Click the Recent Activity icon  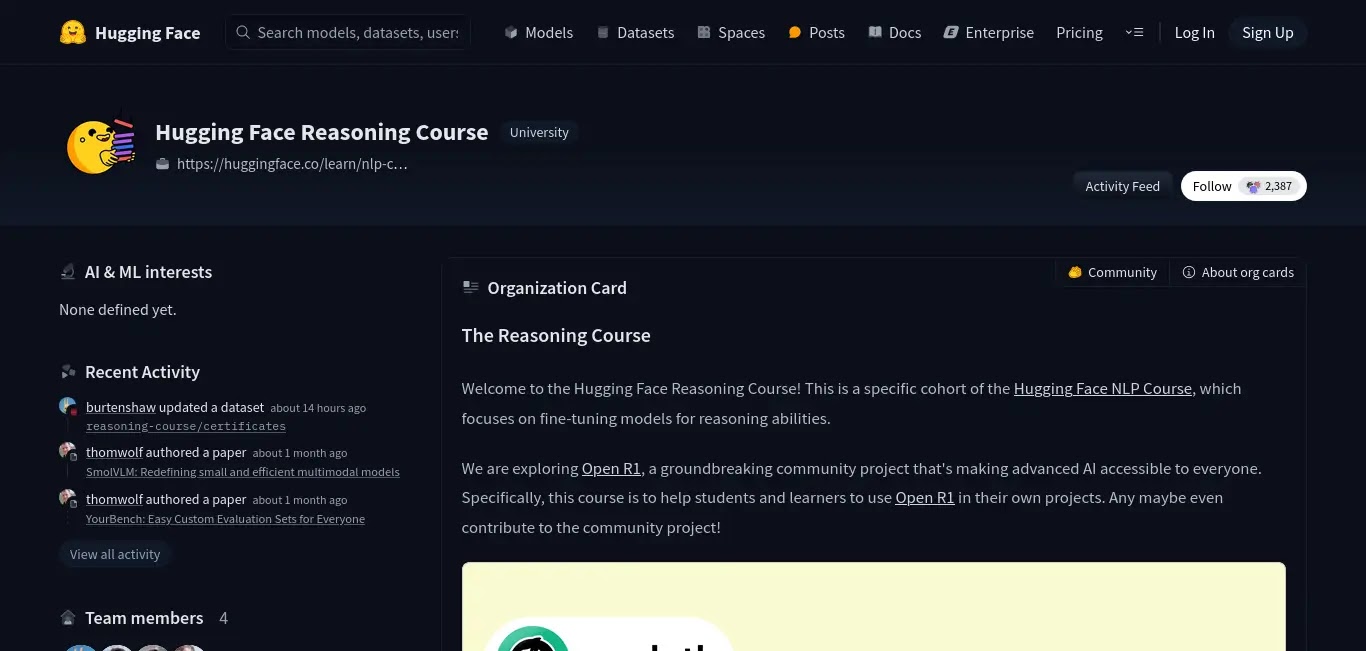(x=68, y=372)
